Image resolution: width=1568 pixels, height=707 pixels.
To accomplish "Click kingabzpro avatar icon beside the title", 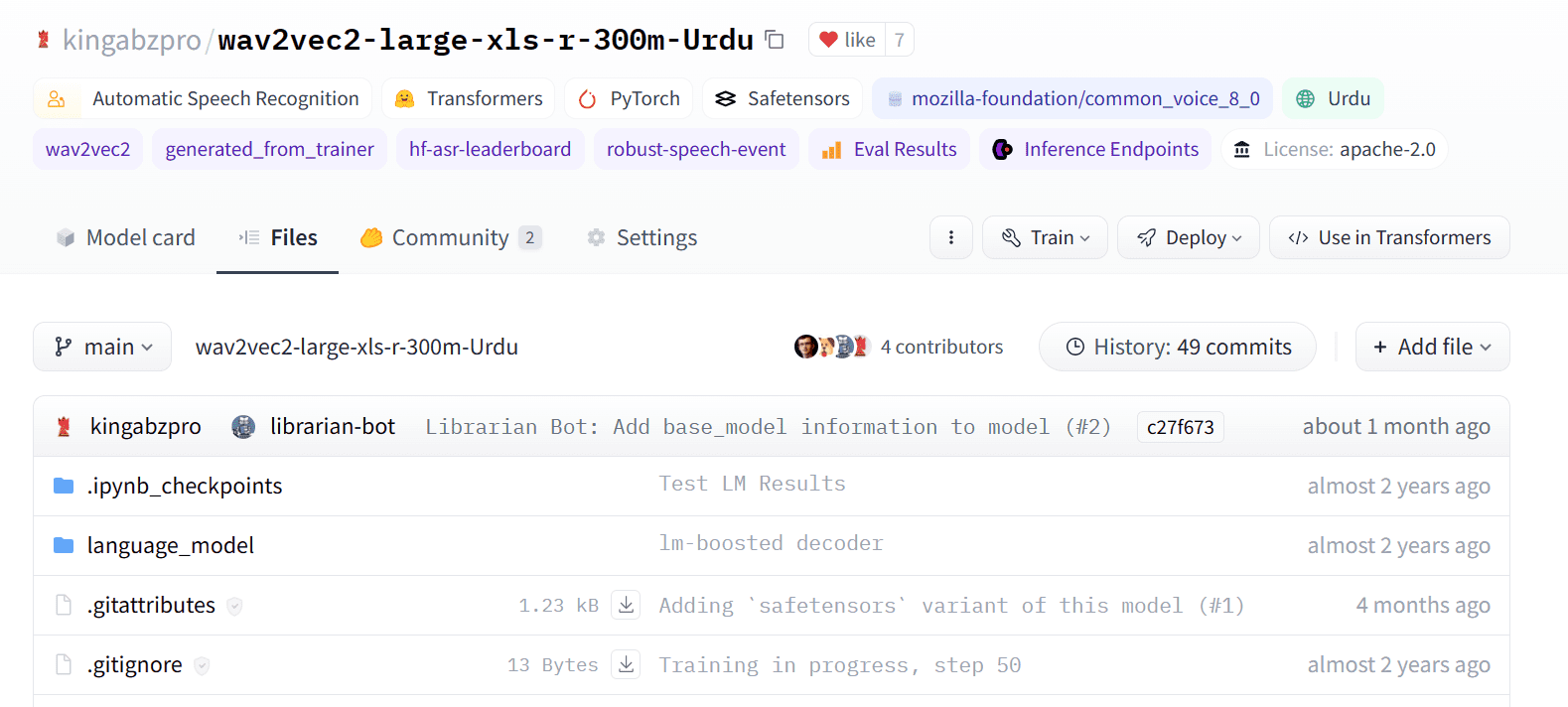I will click(x=44, y=40).
